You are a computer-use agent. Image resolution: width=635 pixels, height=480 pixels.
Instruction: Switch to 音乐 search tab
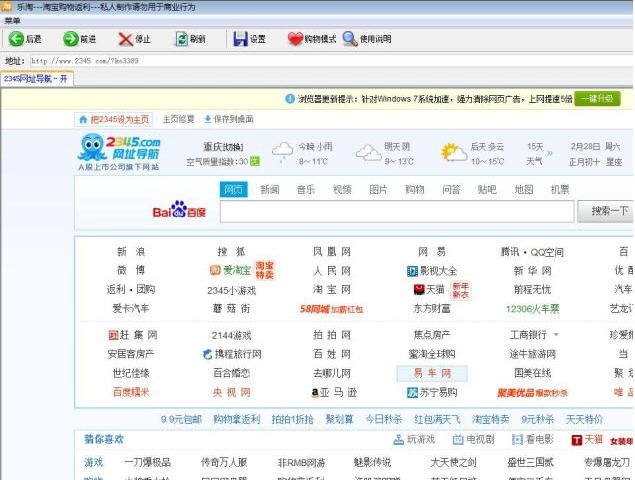point(306,189)
